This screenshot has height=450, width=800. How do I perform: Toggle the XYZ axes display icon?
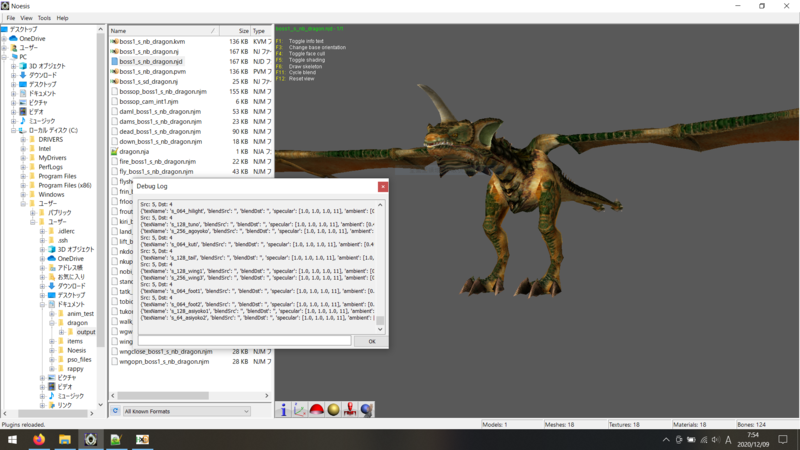pyautogui.click(x=300, y=410)
